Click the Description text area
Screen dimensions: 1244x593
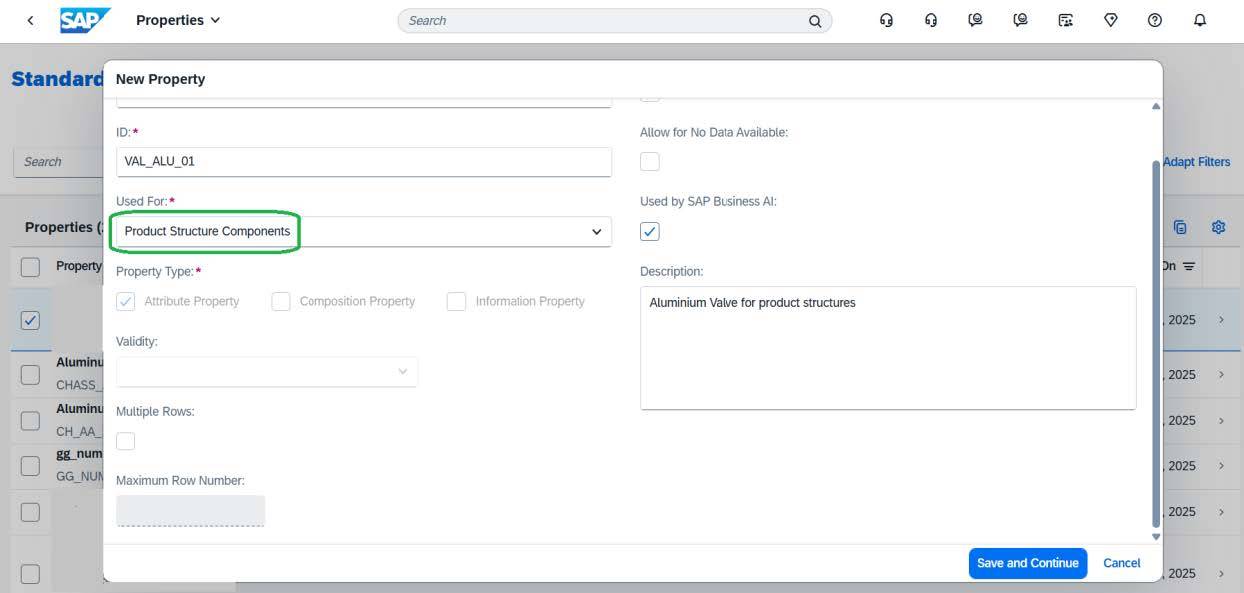tap(888, 348)
